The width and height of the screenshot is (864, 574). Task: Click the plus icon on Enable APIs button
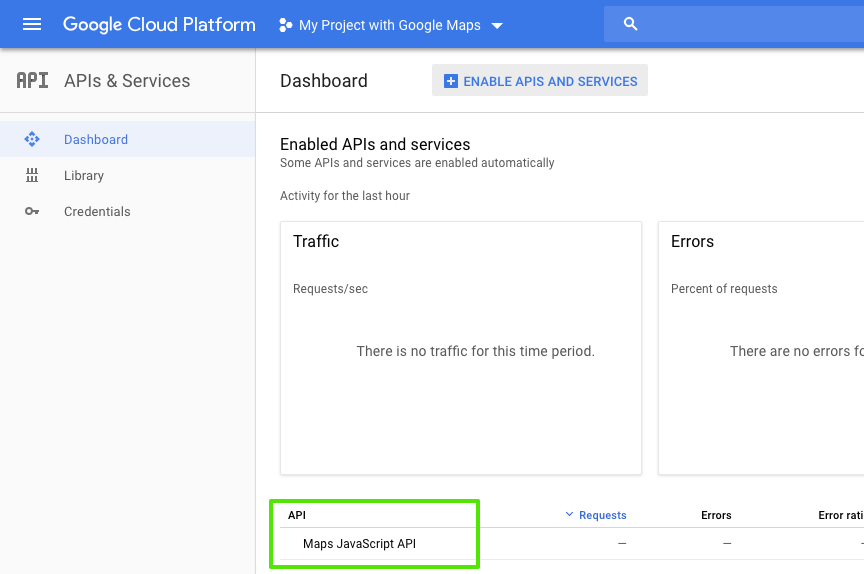451,81
